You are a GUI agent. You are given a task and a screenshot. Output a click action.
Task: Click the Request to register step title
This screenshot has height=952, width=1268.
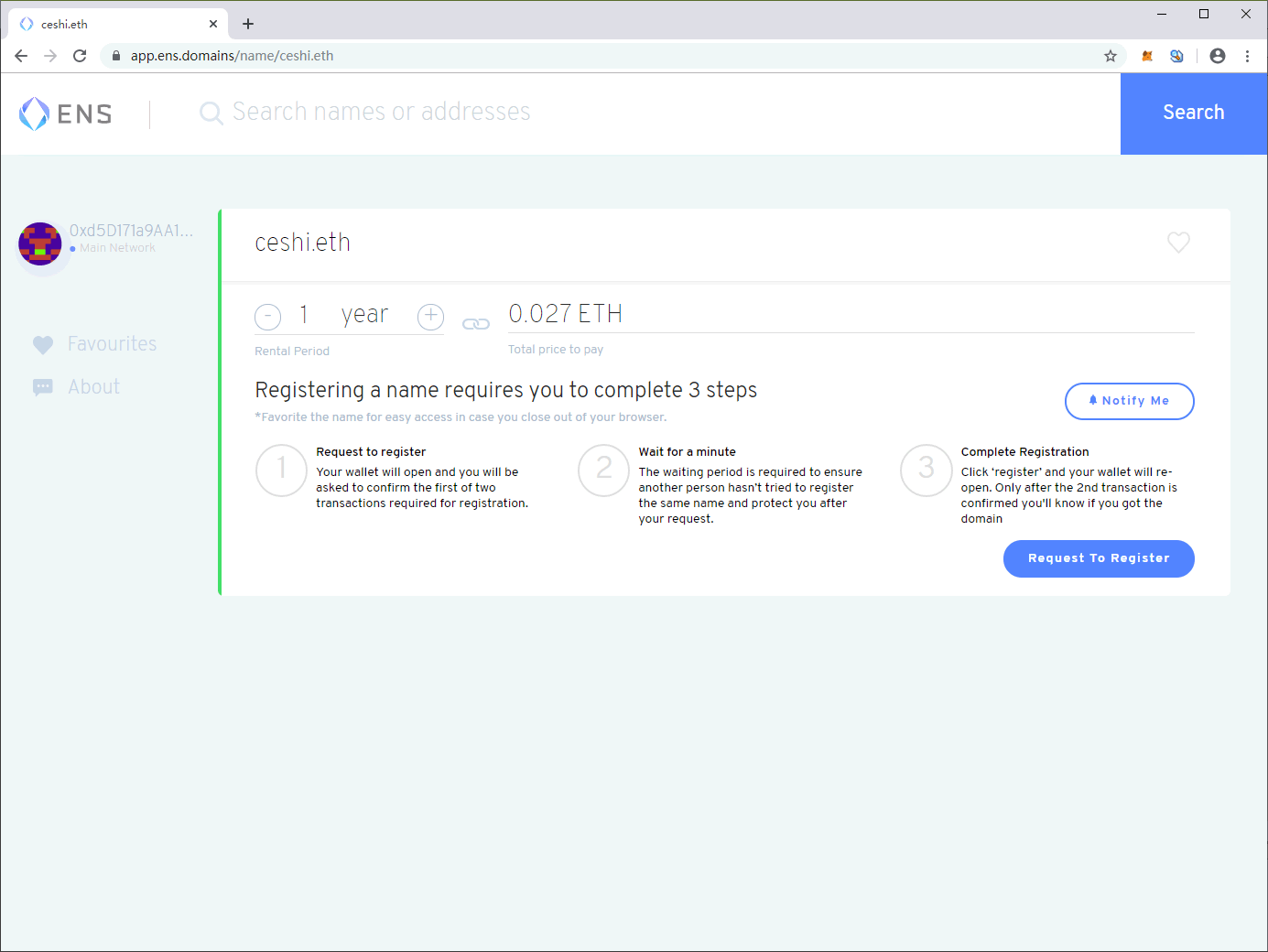click(371, 452)
